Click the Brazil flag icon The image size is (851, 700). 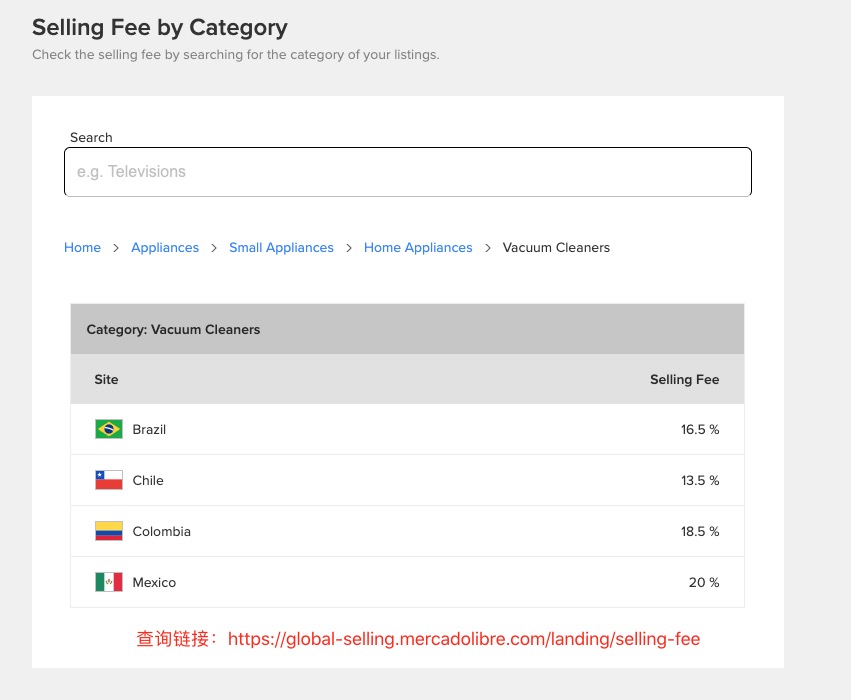click(x=109, y=429)
